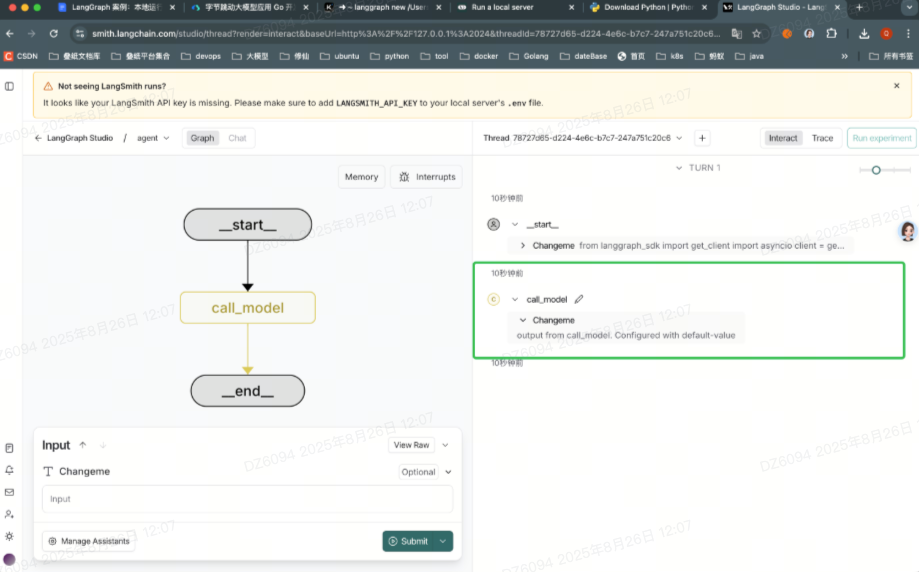919x572 pixels.
Task: Move to next input with down arrow
Action: 103,445
